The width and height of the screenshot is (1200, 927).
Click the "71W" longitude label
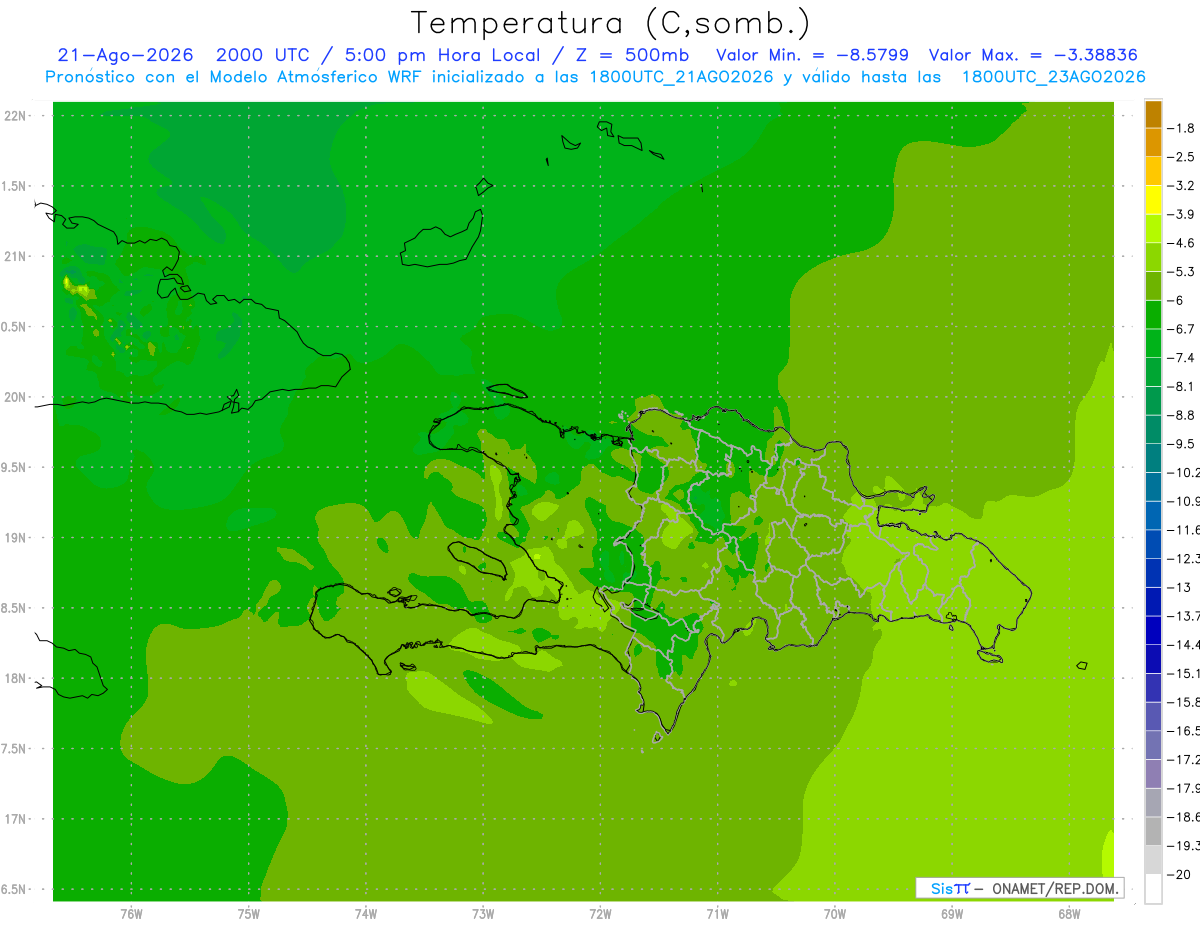pyautogui.click(x=717, y=913)
